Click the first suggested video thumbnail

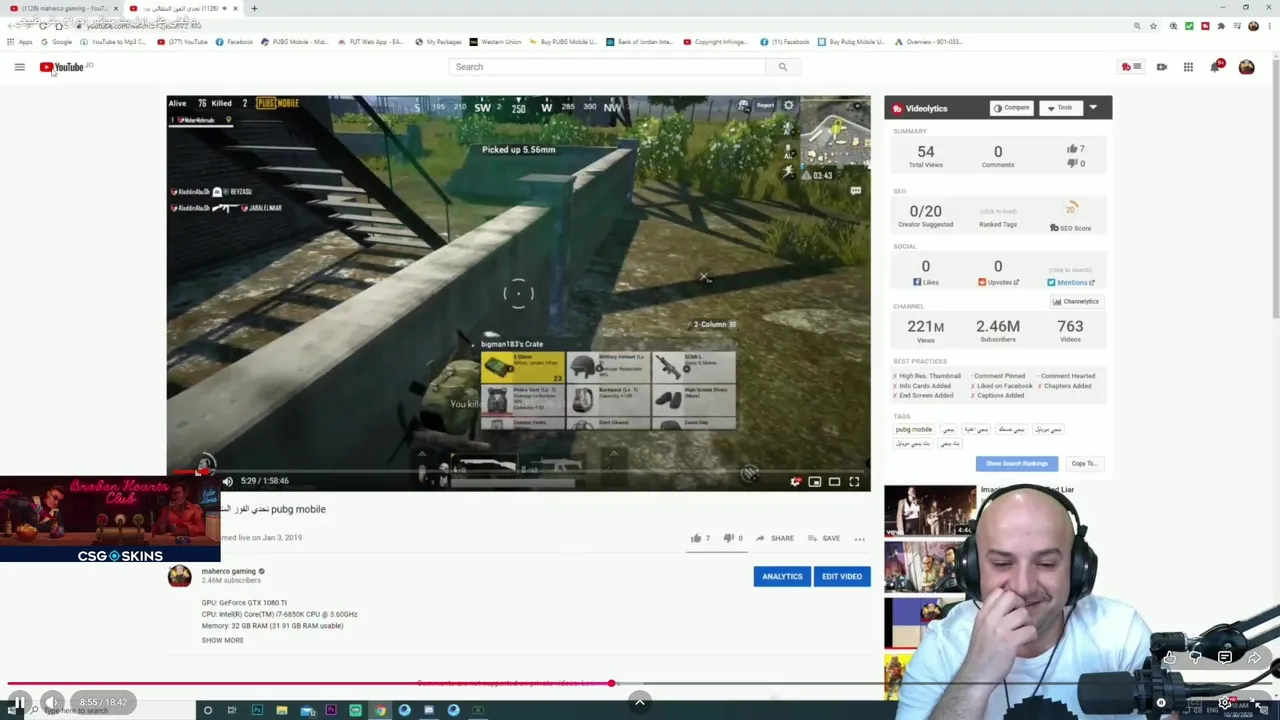point(929,510)
